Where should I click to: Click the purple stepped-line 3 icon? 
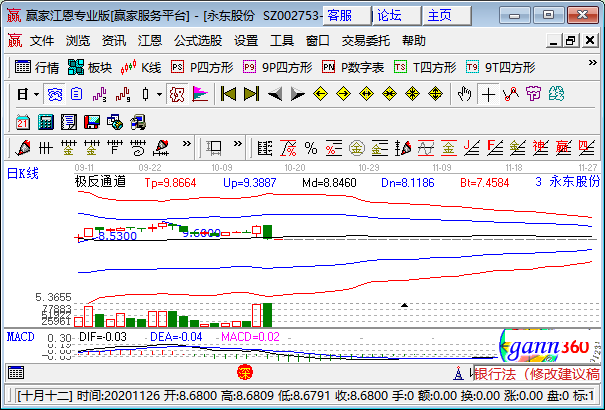(100, 94)
